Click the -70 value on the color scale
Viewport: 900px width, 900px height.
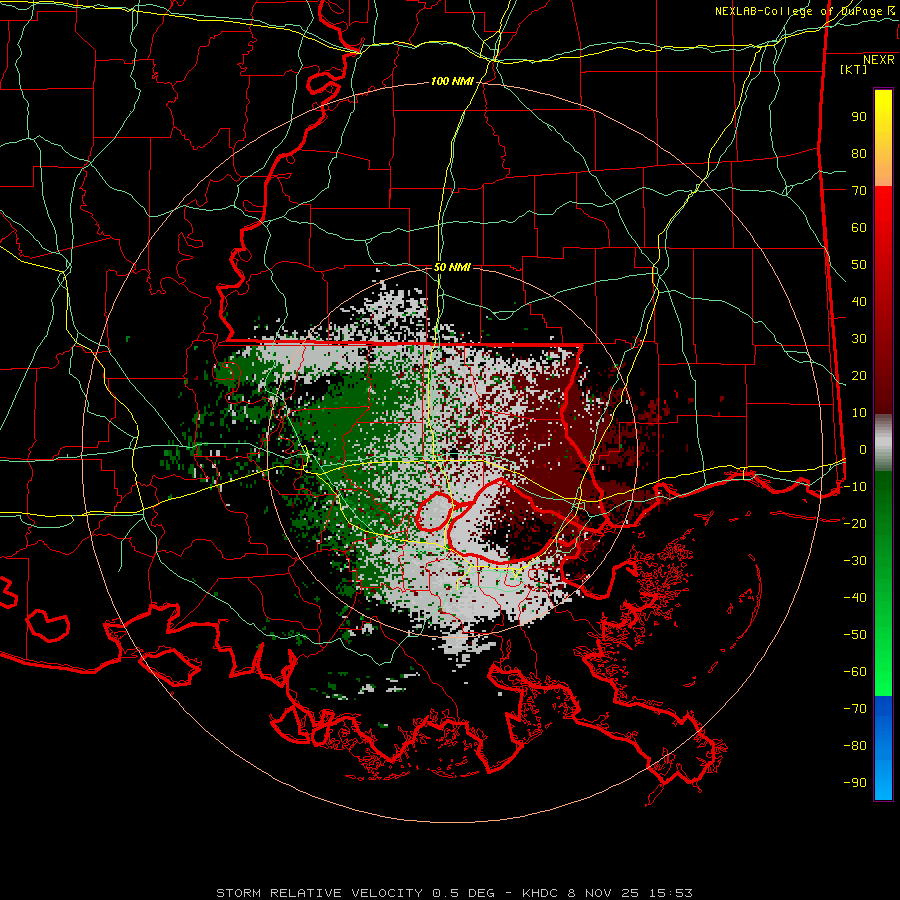pyautogui.click(x=855, y=709)
